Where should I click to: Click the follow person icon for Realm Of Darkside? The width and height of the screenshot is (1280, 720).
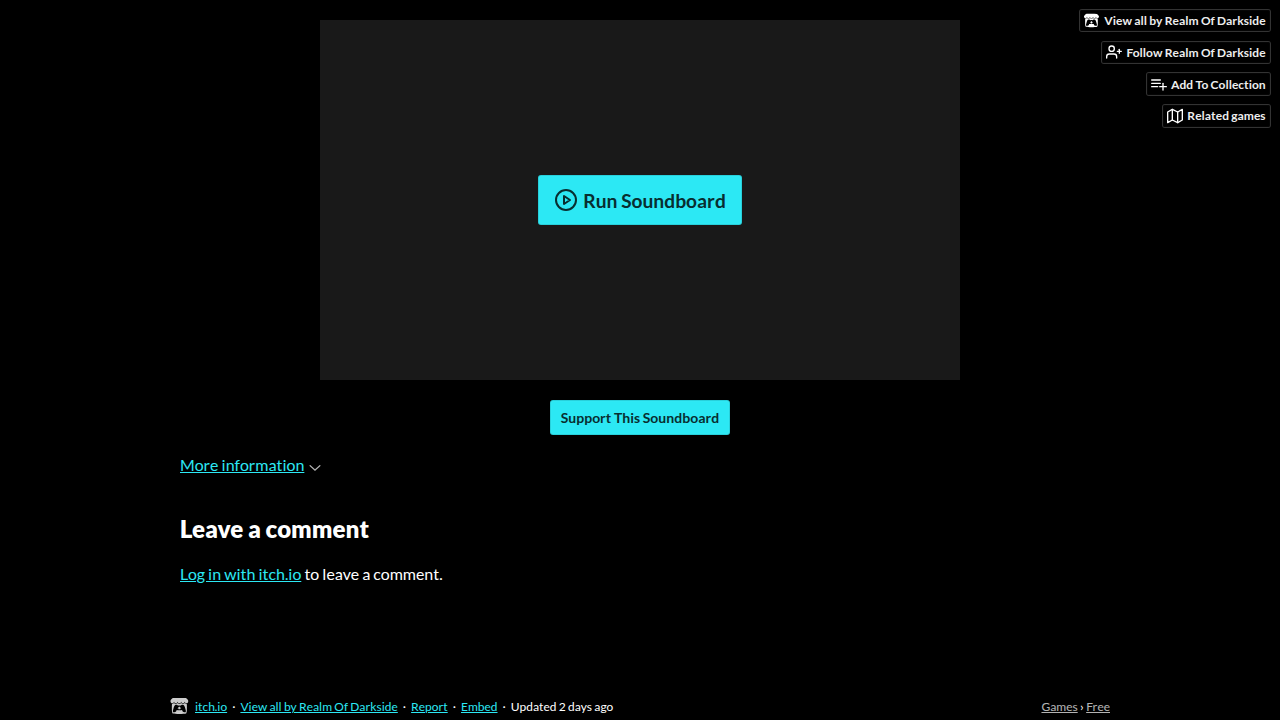pyautogui.click(x=1114, y=53)
